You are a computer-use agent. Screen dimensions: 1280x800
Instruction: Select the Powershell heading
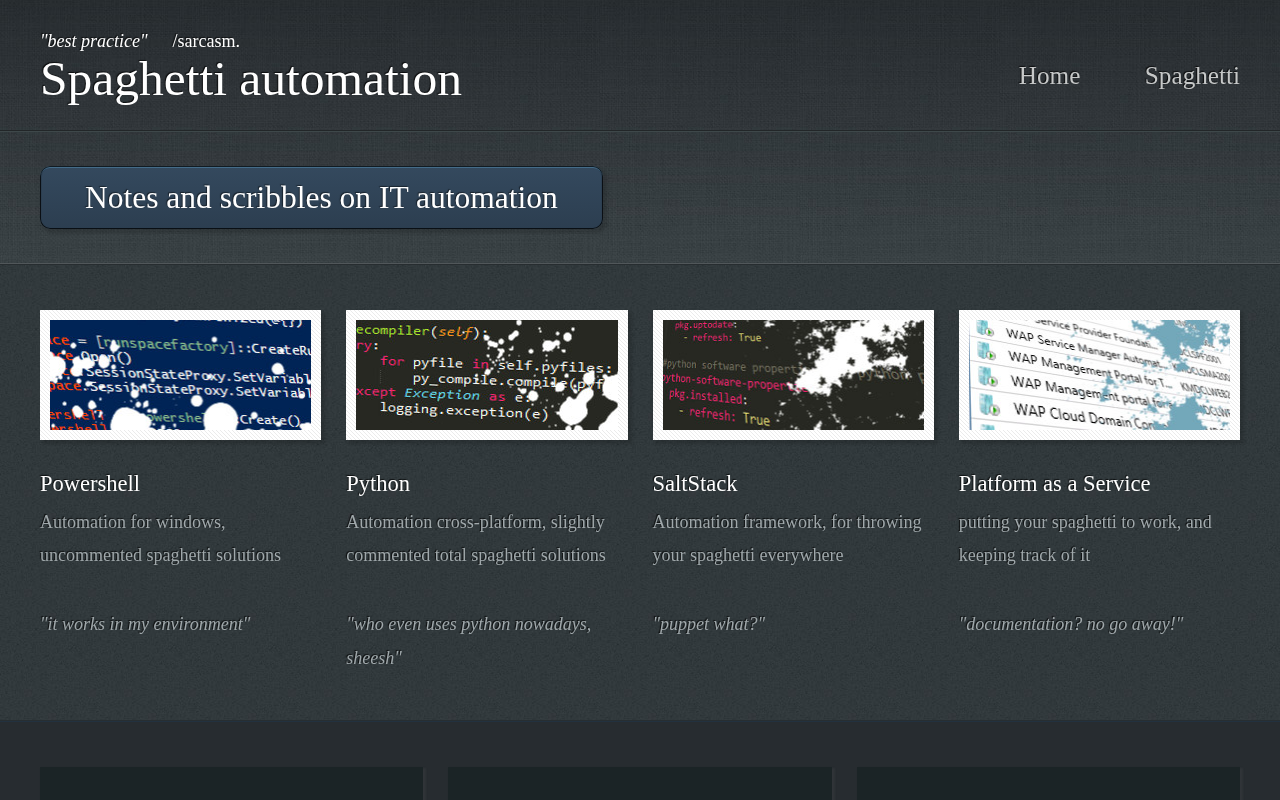tap(90, 484)
